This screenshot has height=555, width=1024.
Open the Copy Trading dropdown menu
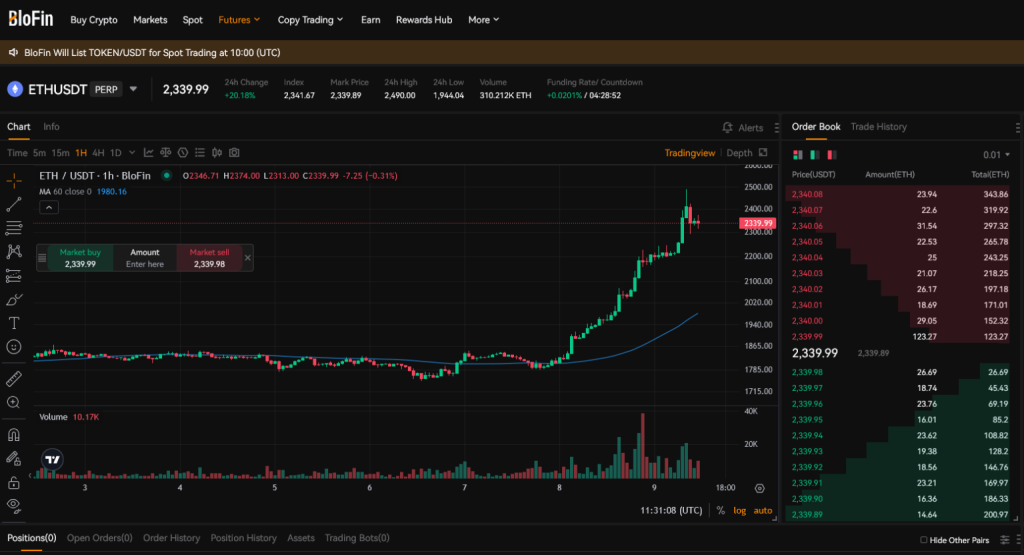(310, 20)
